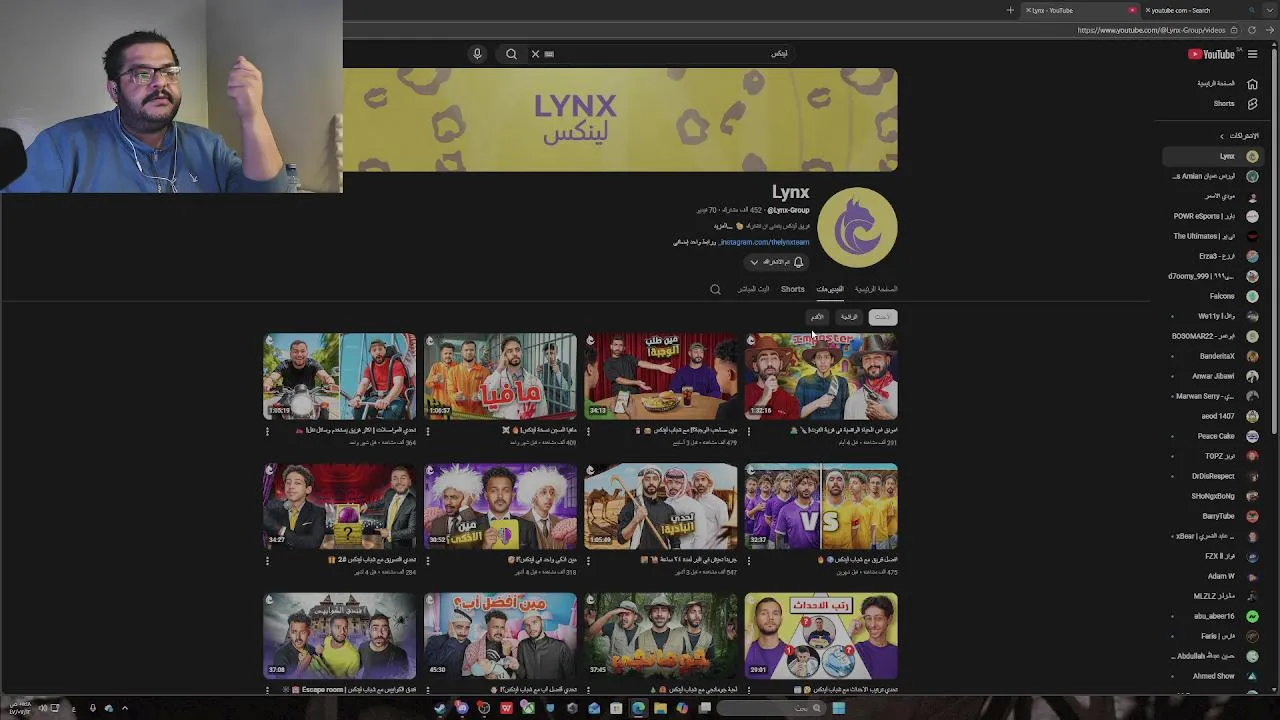
Task: Expand the subscribed bell dropdown button
Action: 776,262
